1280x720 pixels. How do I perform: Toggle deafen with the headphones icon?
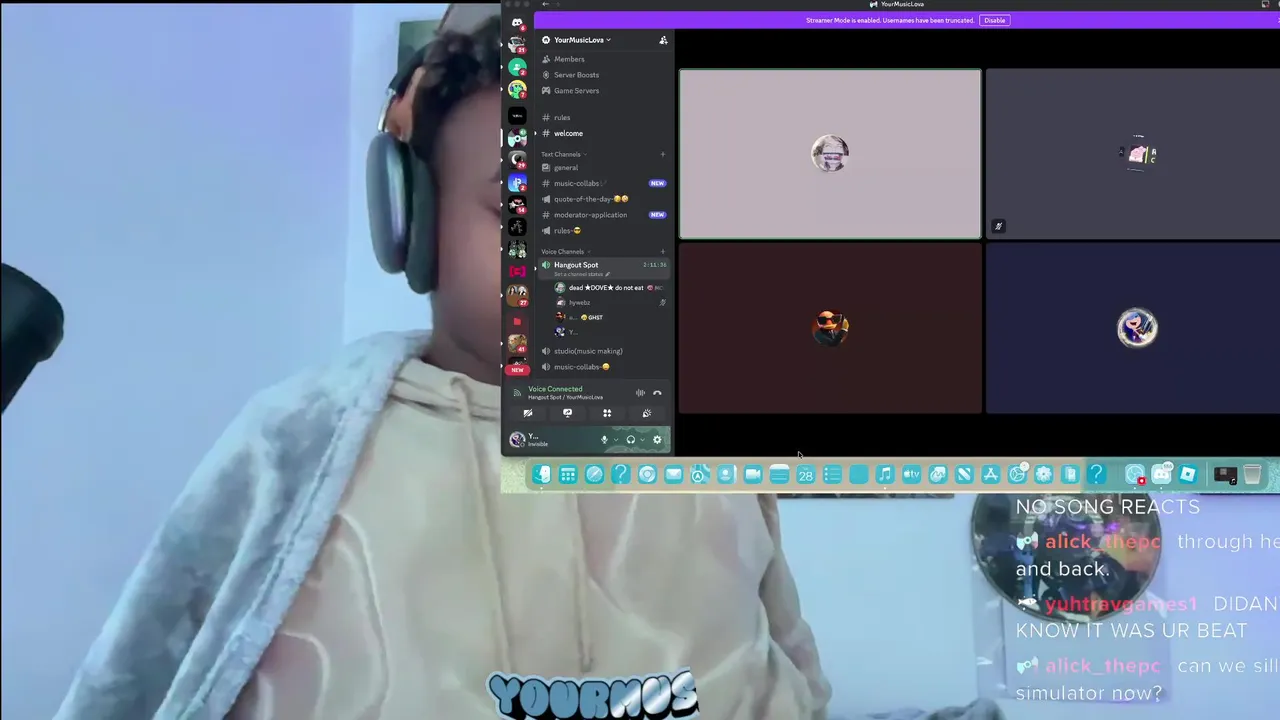pos(630,440)
